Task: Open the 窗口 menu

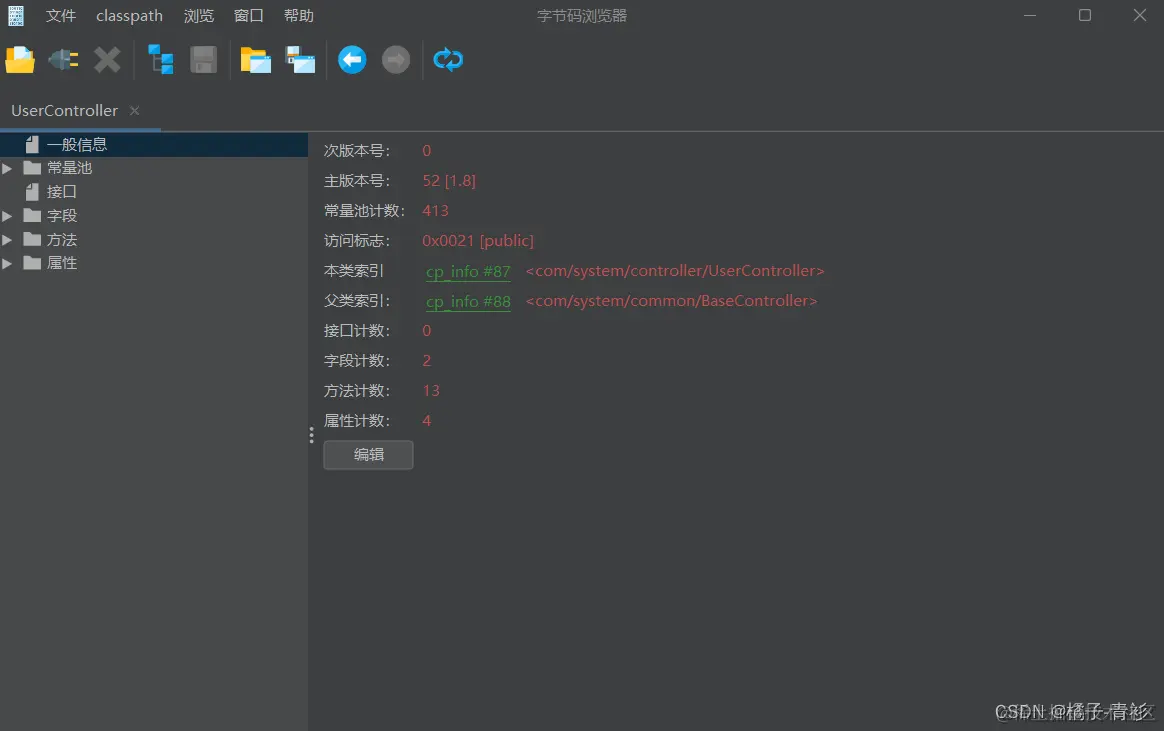Action: 249,16
